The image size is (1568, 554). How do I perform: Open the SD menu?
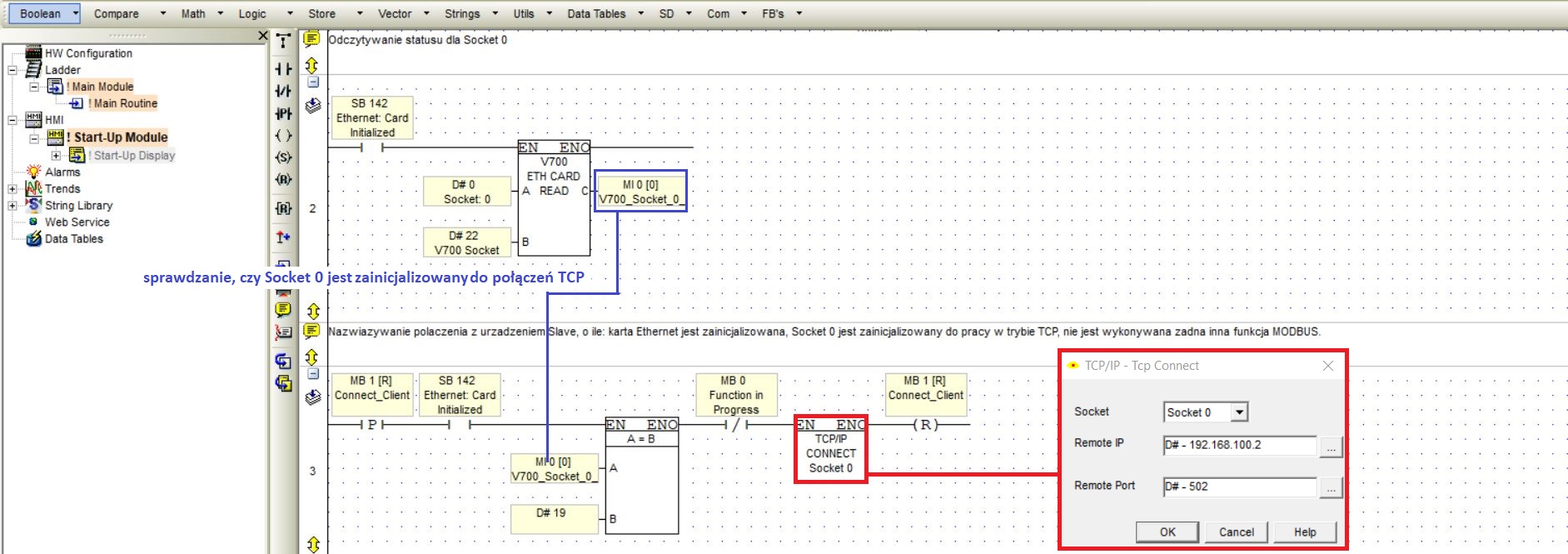[666, 13]
